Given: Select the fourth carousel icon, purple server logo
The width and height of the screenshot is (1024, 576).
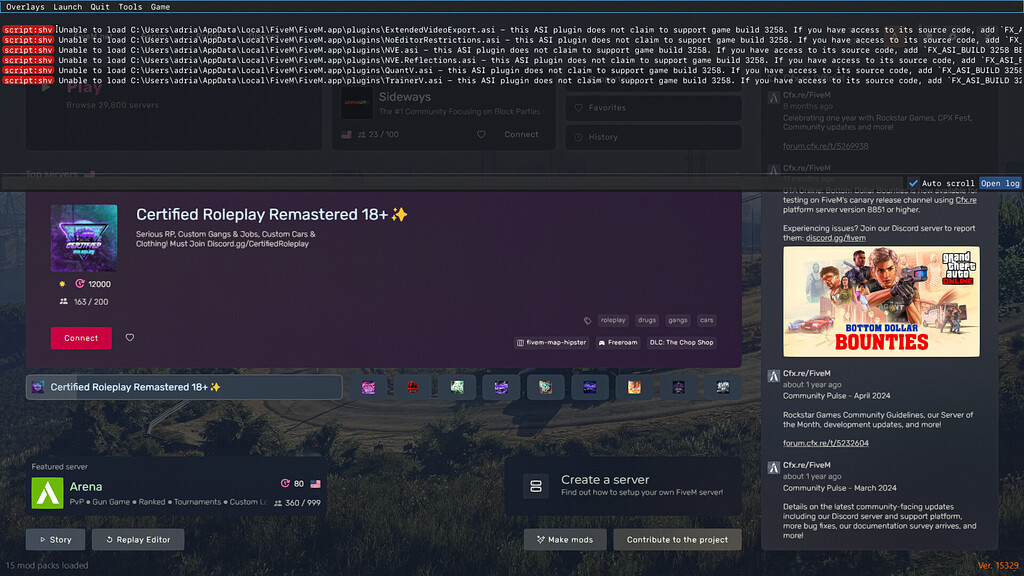Looking at the screenshot, I should [501, 387].
